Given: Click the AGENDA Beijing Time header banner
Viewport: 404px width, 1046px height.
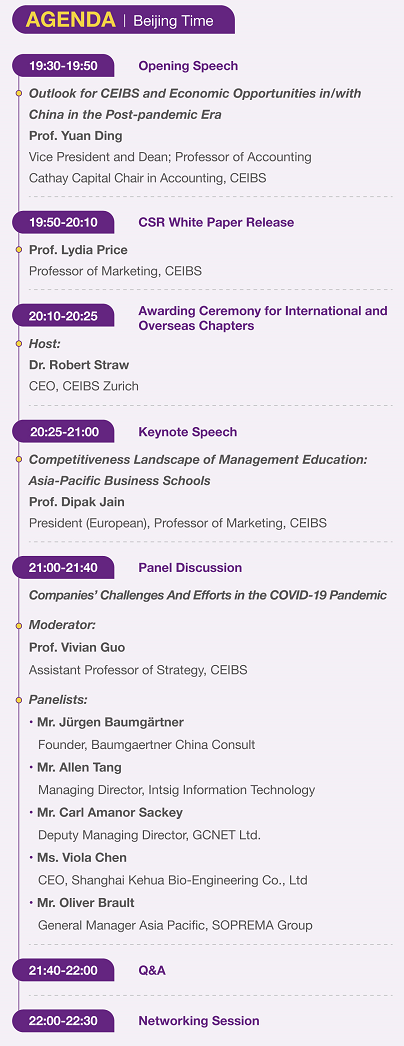Looking at the screenshot, I should (x=123, y=20).
